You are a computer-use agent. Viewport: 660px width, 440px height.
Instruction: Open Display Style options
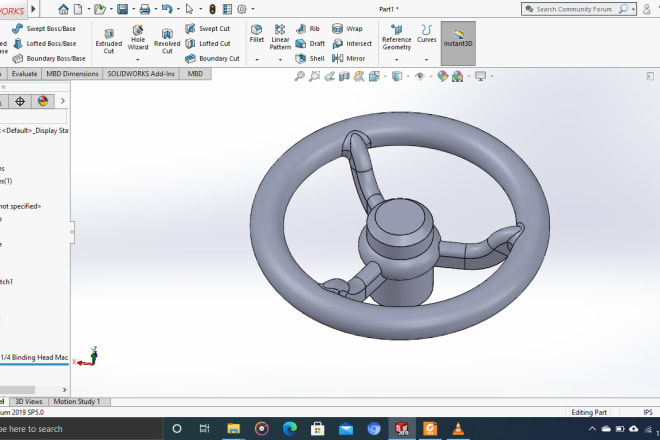coord(397,76)
